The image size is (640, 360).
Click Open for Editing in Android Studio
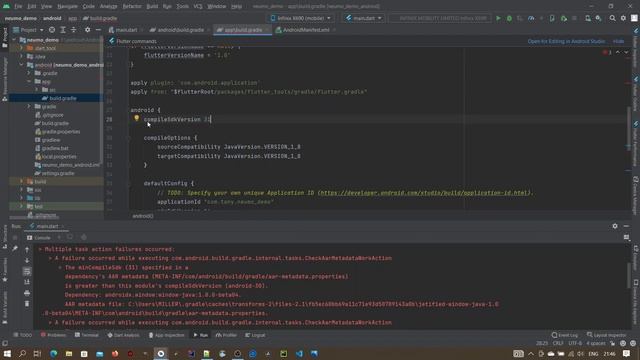[567, 41]
